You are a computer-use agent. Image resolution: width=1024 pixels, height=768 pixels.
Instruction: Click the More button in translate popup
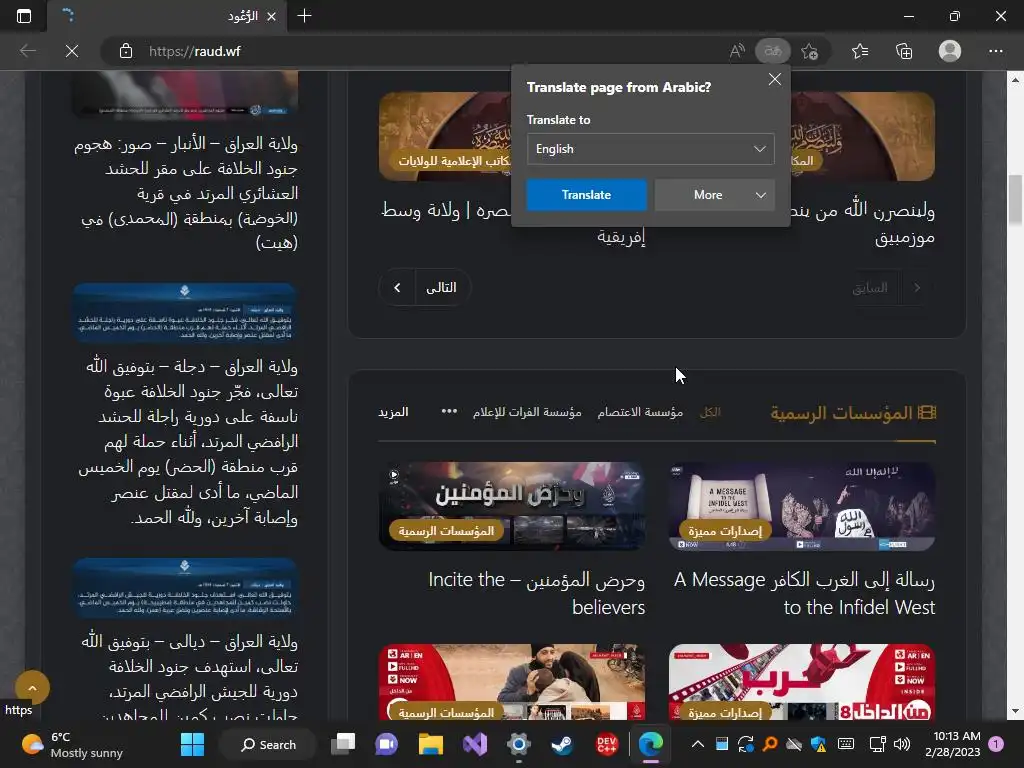[708, 195]
